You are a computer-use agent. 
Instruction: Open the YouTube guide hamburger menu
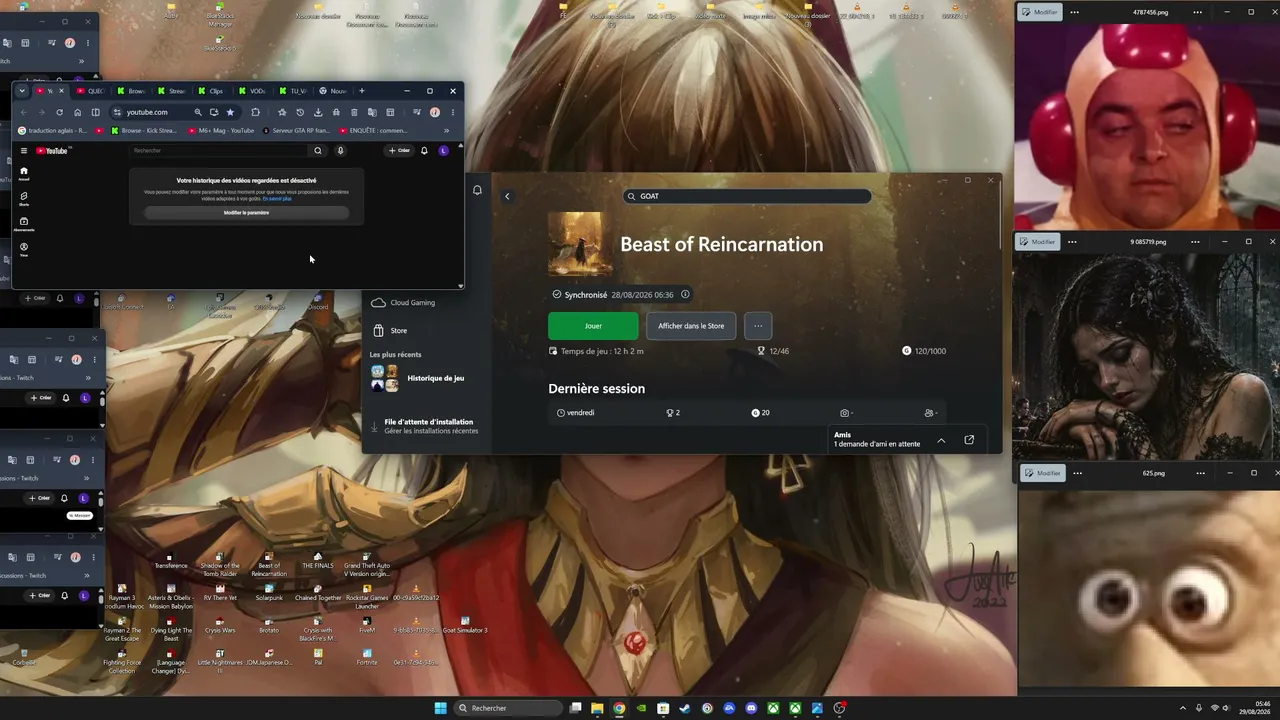pos(24,151)
